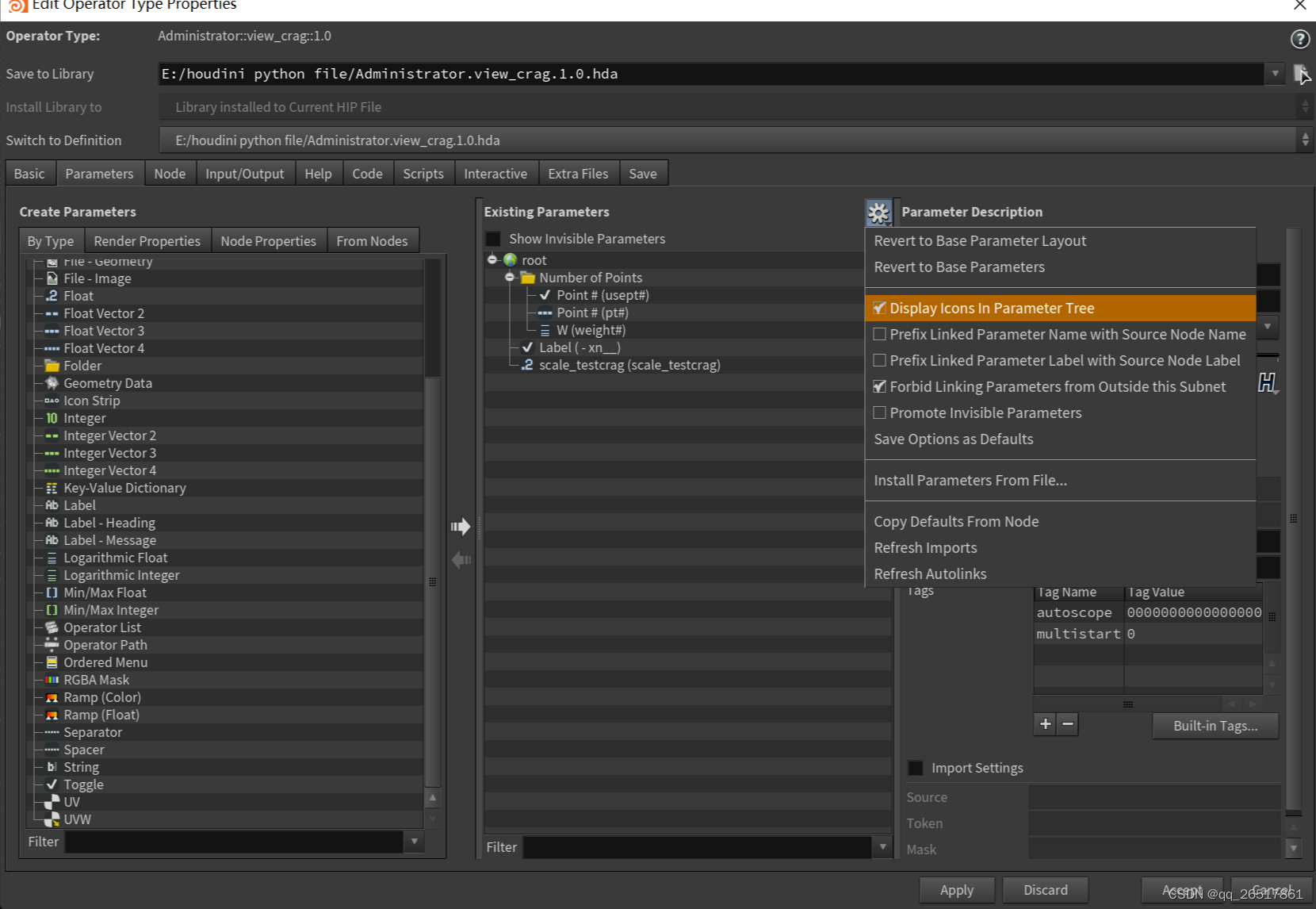Click the Source field under Import Settings
This screenshot has height=909, width=1316.
1153,796
